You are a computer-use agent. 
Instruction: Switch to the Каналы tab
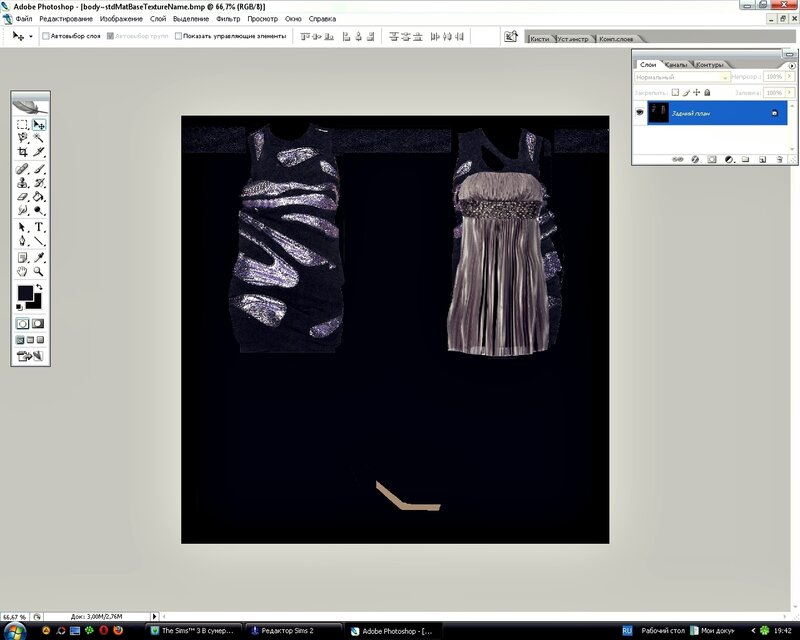coord(677,64)
